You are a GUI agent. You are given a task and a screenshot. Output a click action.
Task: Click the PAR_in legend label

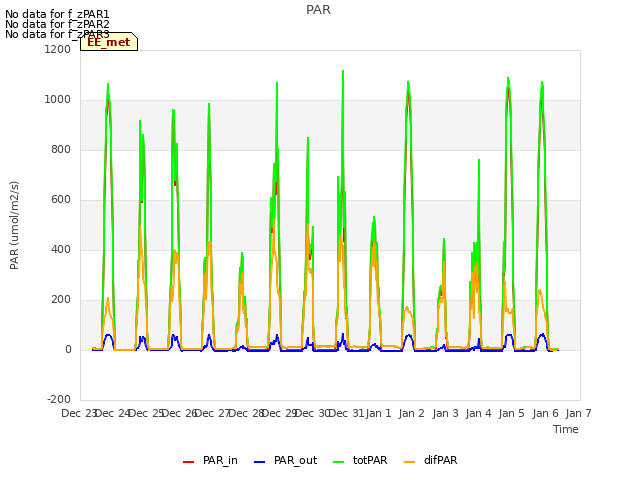click(220, 460)
